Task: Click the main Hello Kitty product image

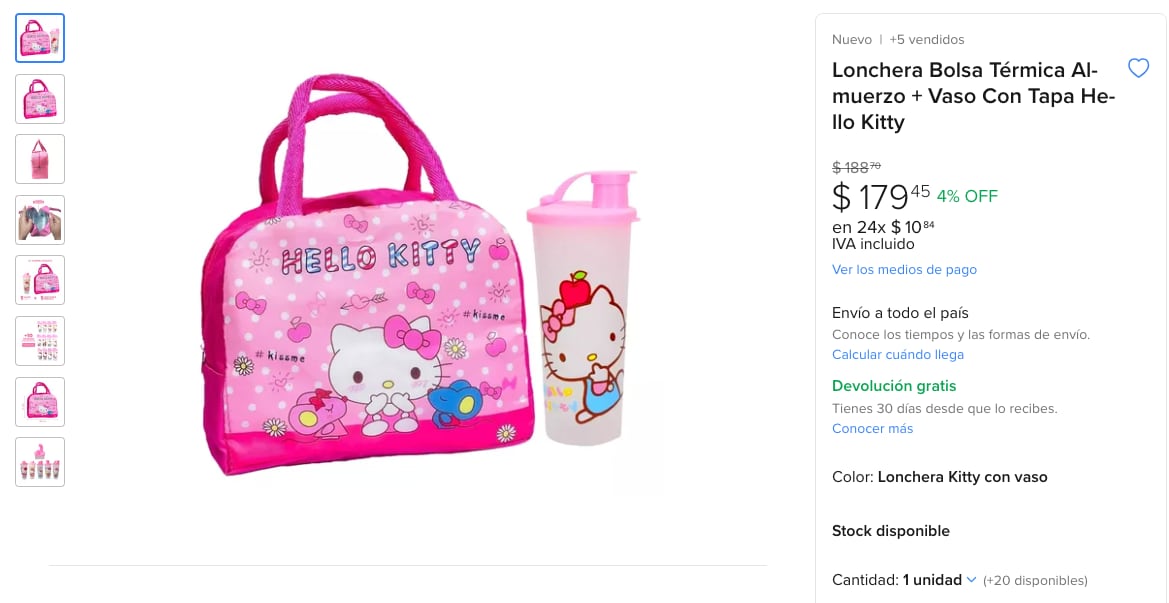Action: tap(420, 280)
